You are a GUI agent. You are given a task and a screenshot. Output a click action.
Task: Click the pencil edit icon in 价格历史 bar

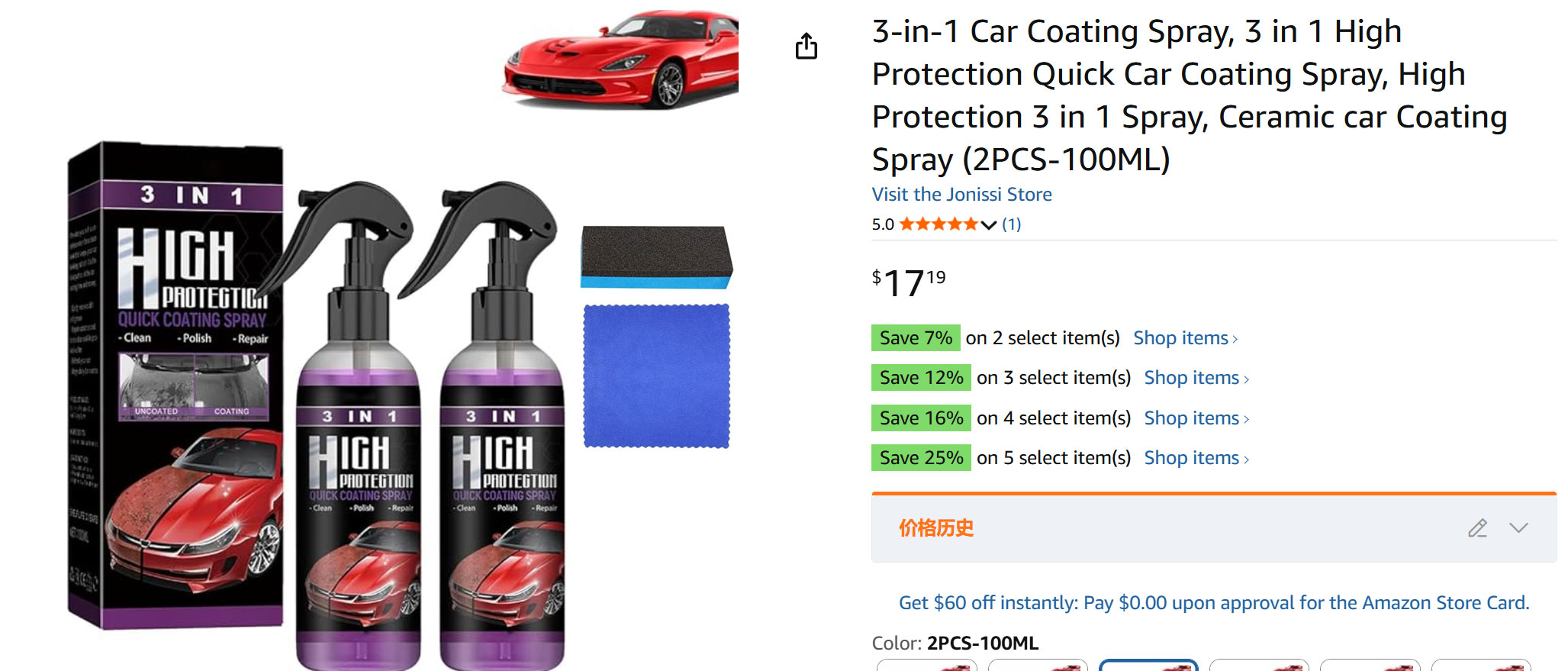coord(1477,528)
